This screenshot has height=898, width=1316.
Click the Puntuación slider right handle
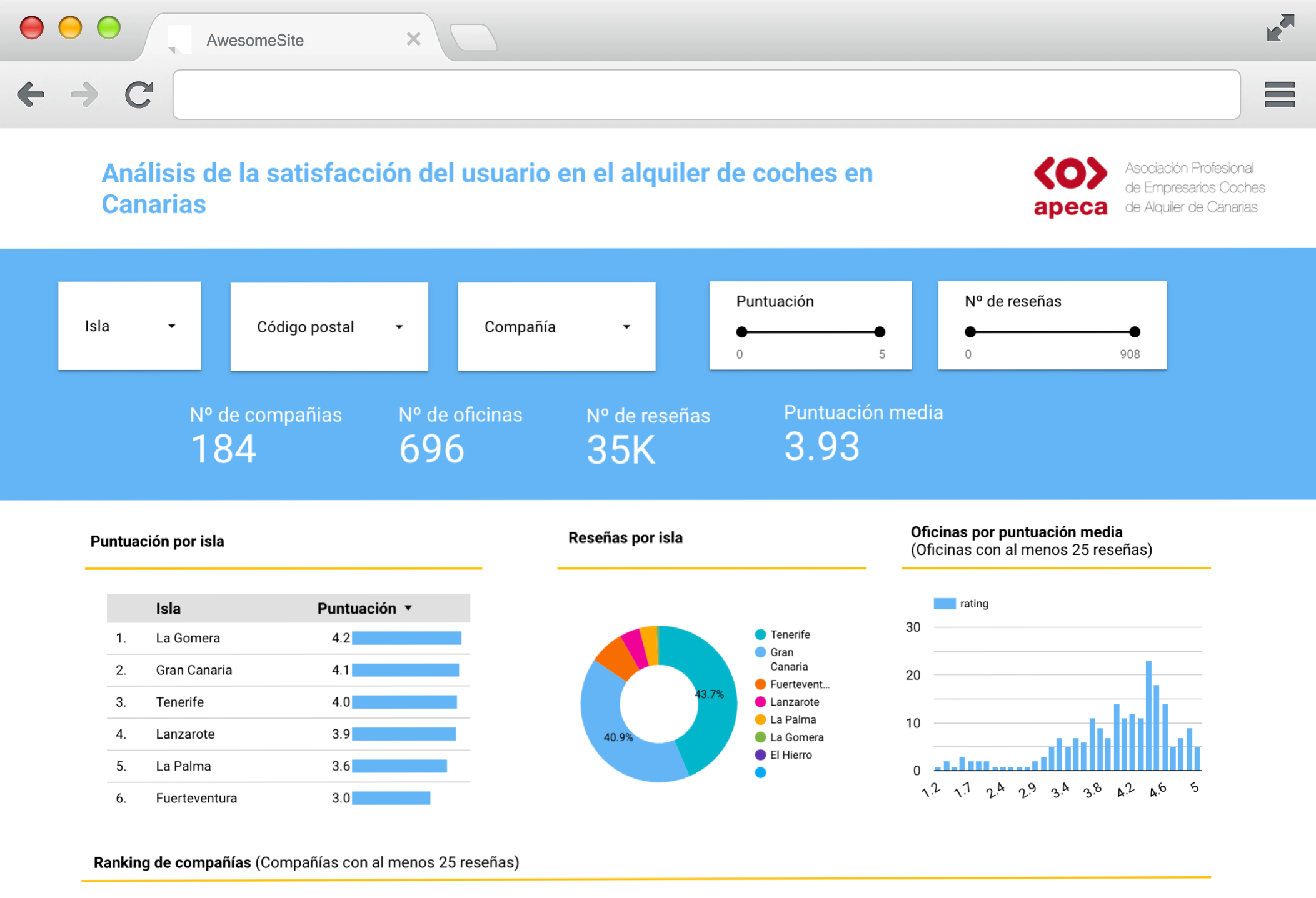(880, 332)
